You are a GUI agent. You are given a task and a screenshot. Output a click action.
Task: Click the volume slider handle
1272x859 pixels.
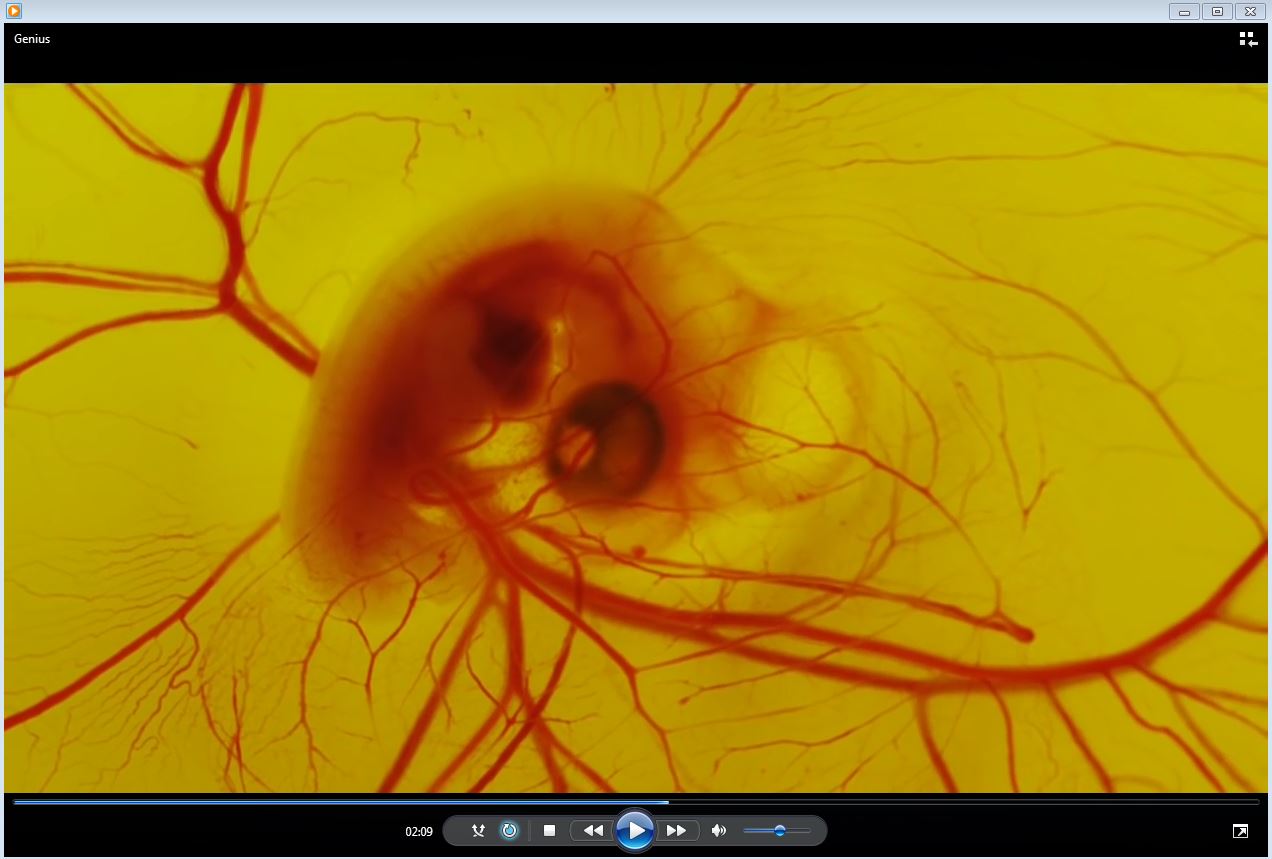(x=779, y=830)
